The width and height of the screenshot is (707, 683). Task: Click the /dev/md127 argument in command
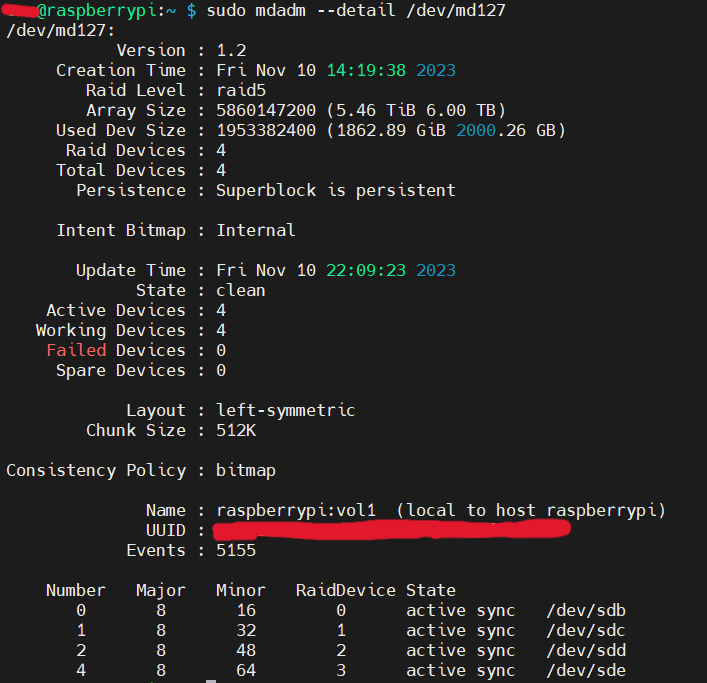(456, 10)
